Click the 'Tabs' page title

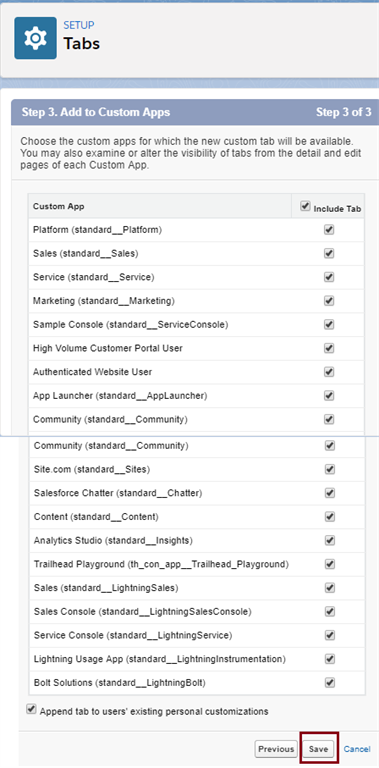pyautogui.click(x=81, y=44)
